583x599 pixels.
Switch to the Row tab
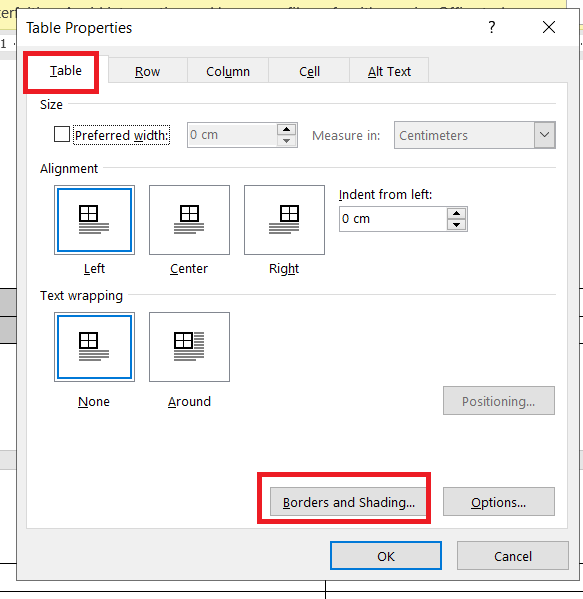147,71
